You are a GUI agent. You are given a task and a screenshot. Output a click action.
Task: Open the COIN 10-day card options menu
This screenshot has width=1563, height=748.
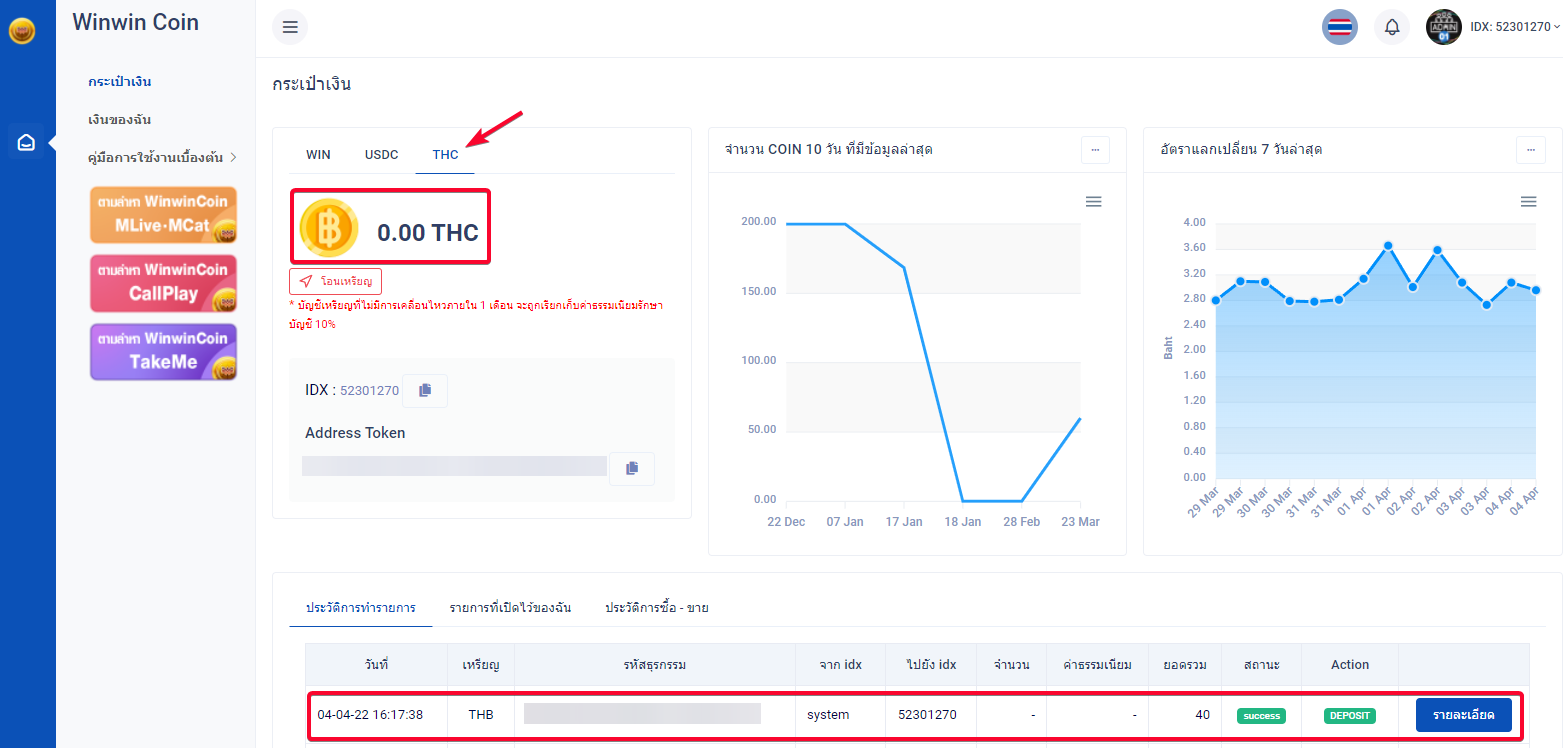point(1095,150)
